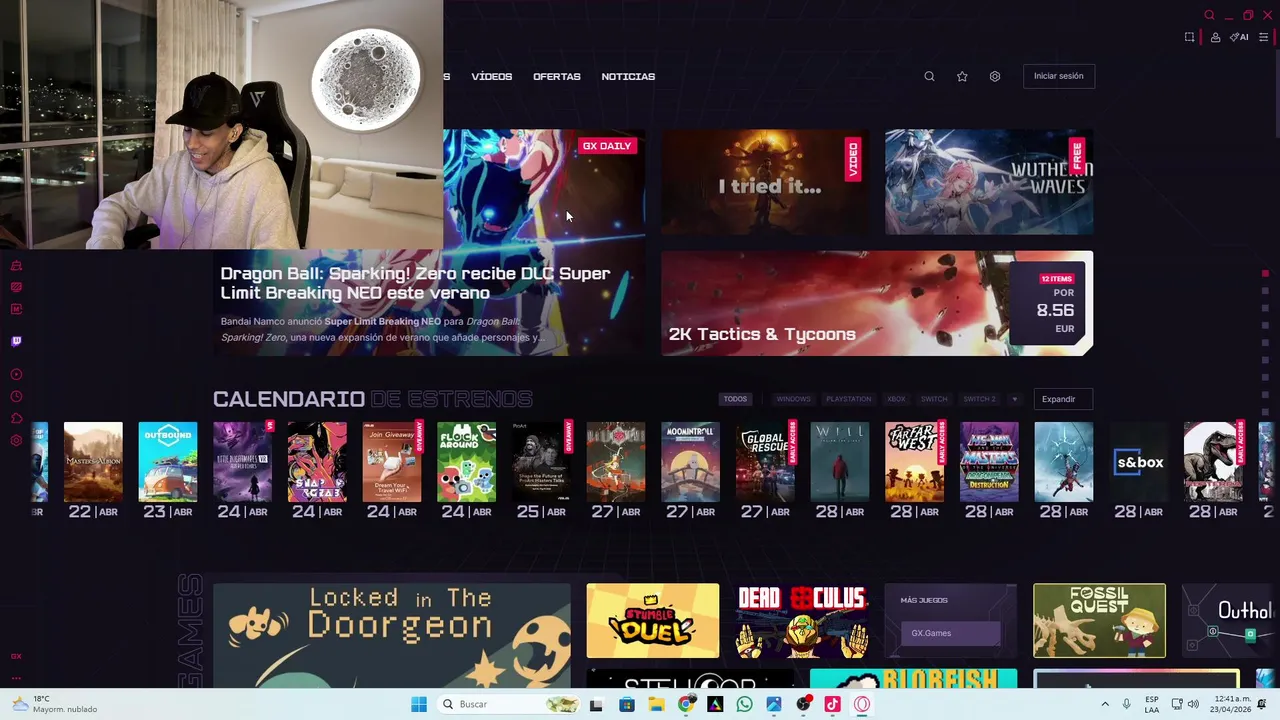
Task: Open the player icon in the sidebar
Action: coord(16,374)
